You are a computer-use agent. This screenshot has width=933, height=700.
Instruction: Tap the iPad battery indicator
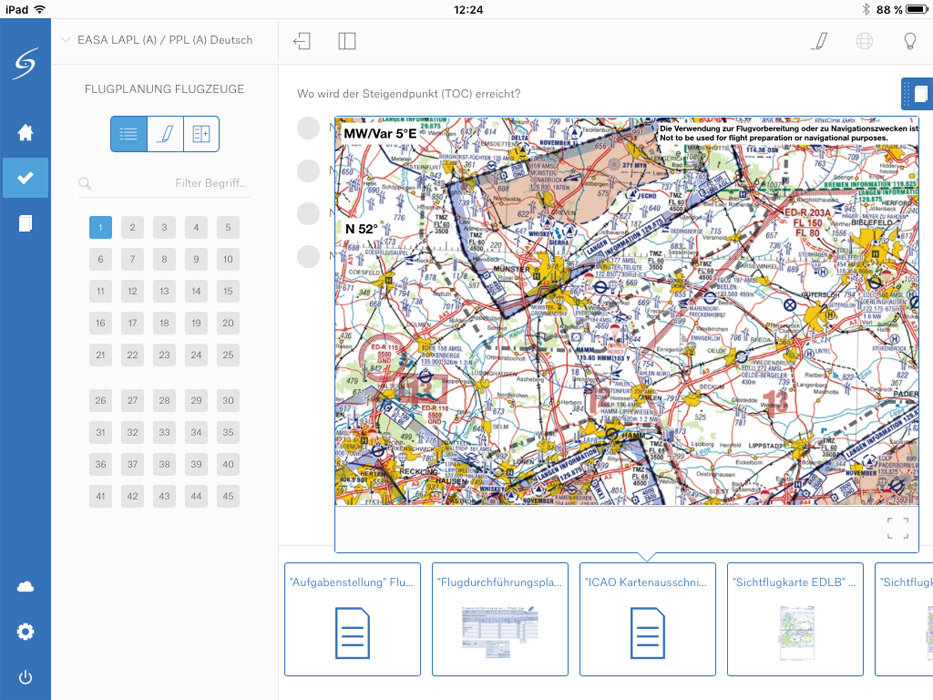point(915,10)
